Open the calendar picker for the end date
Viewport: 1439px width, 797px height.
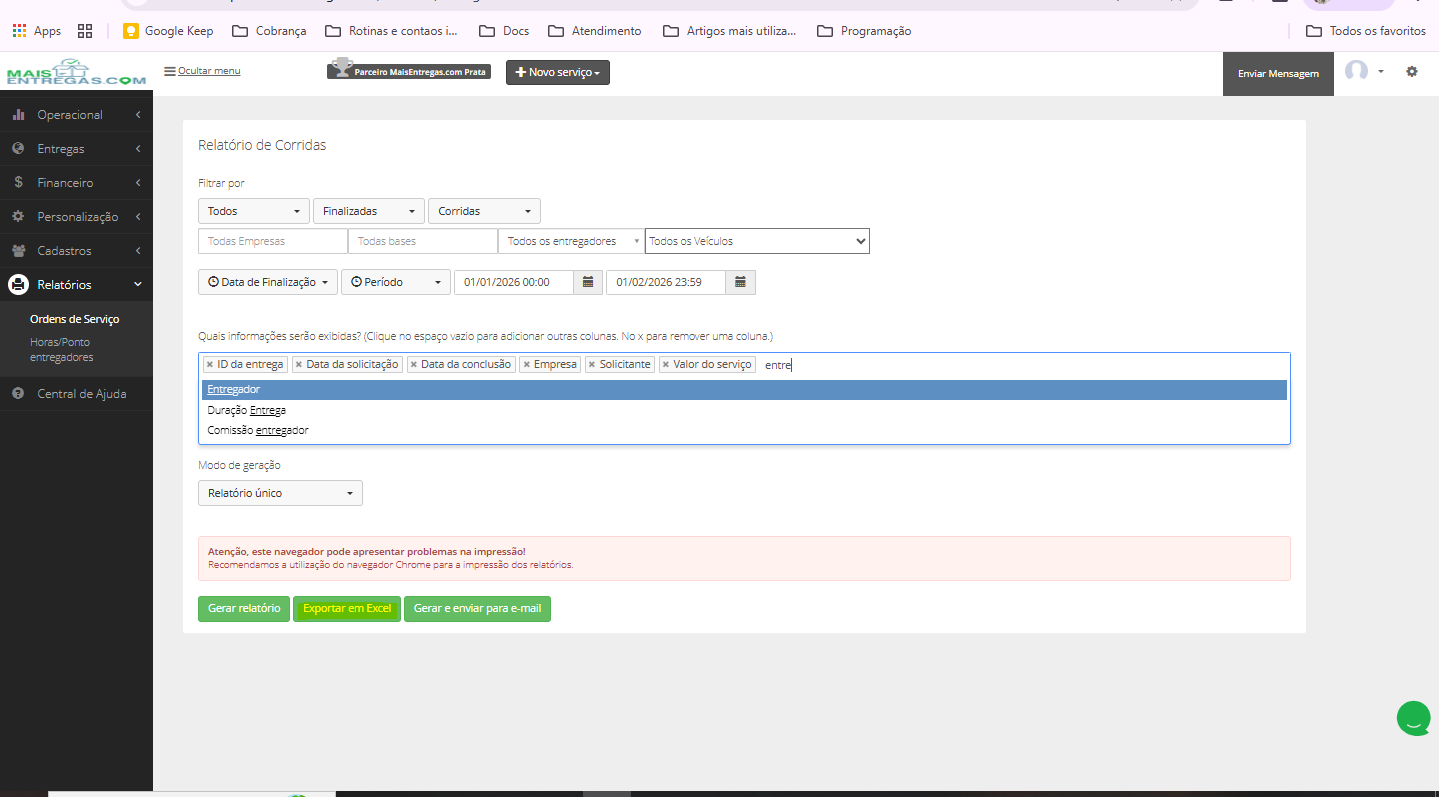(741, 283)
